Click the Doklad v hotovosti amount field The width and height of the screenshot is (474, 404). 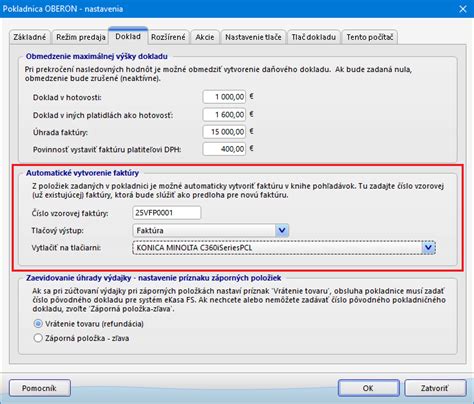[224, 97]
